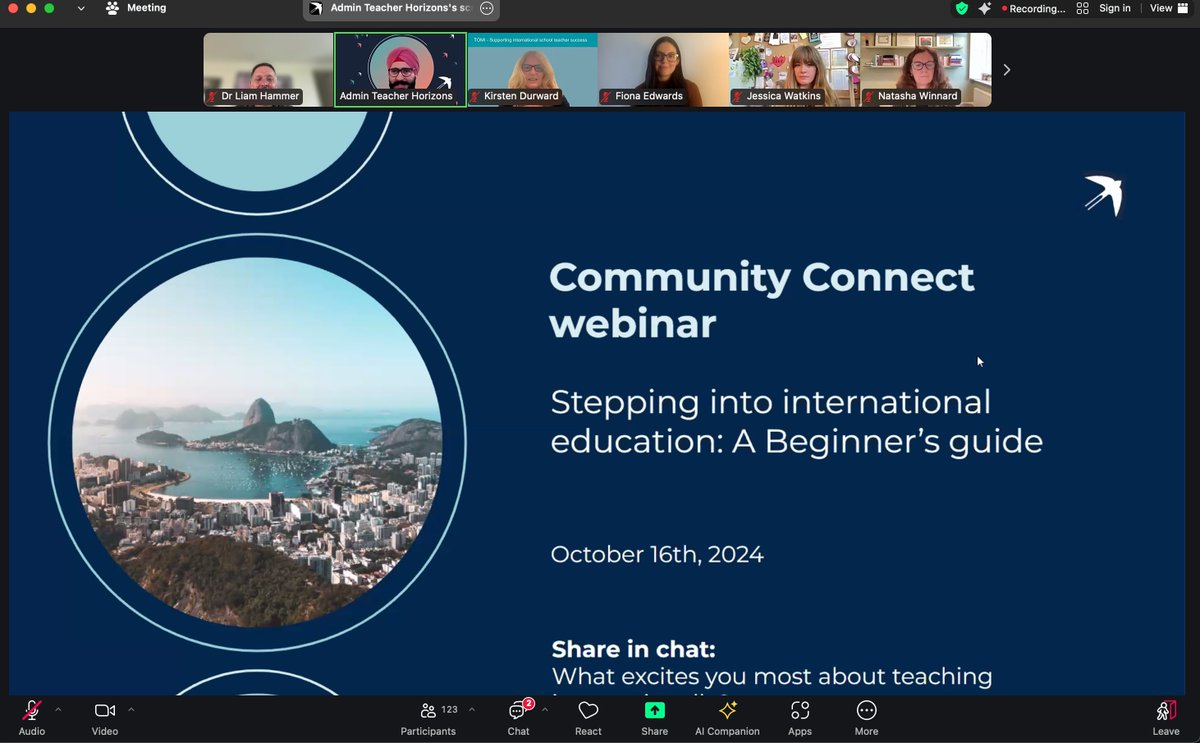Expand the arrow next to Participants count
Viewport: 1200px width, 743px height.
click(x=472, y=710)
